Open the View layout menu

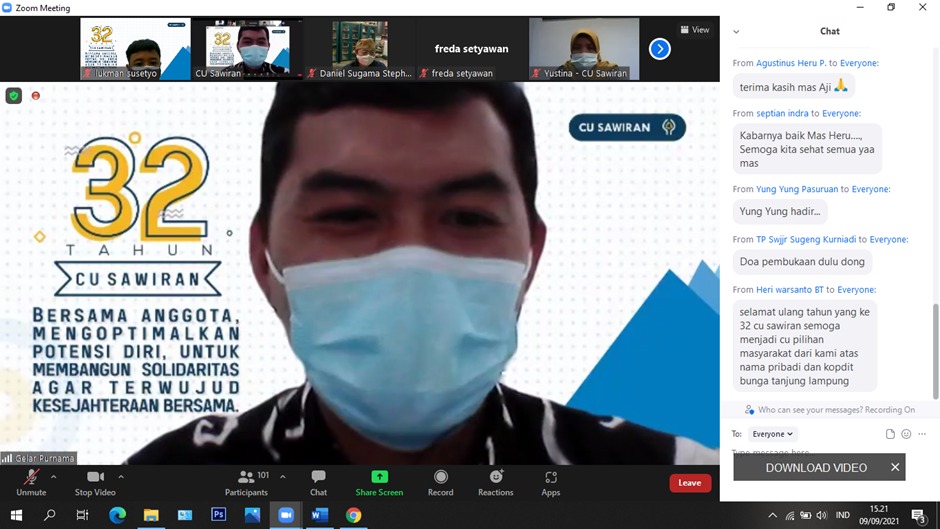695,29
